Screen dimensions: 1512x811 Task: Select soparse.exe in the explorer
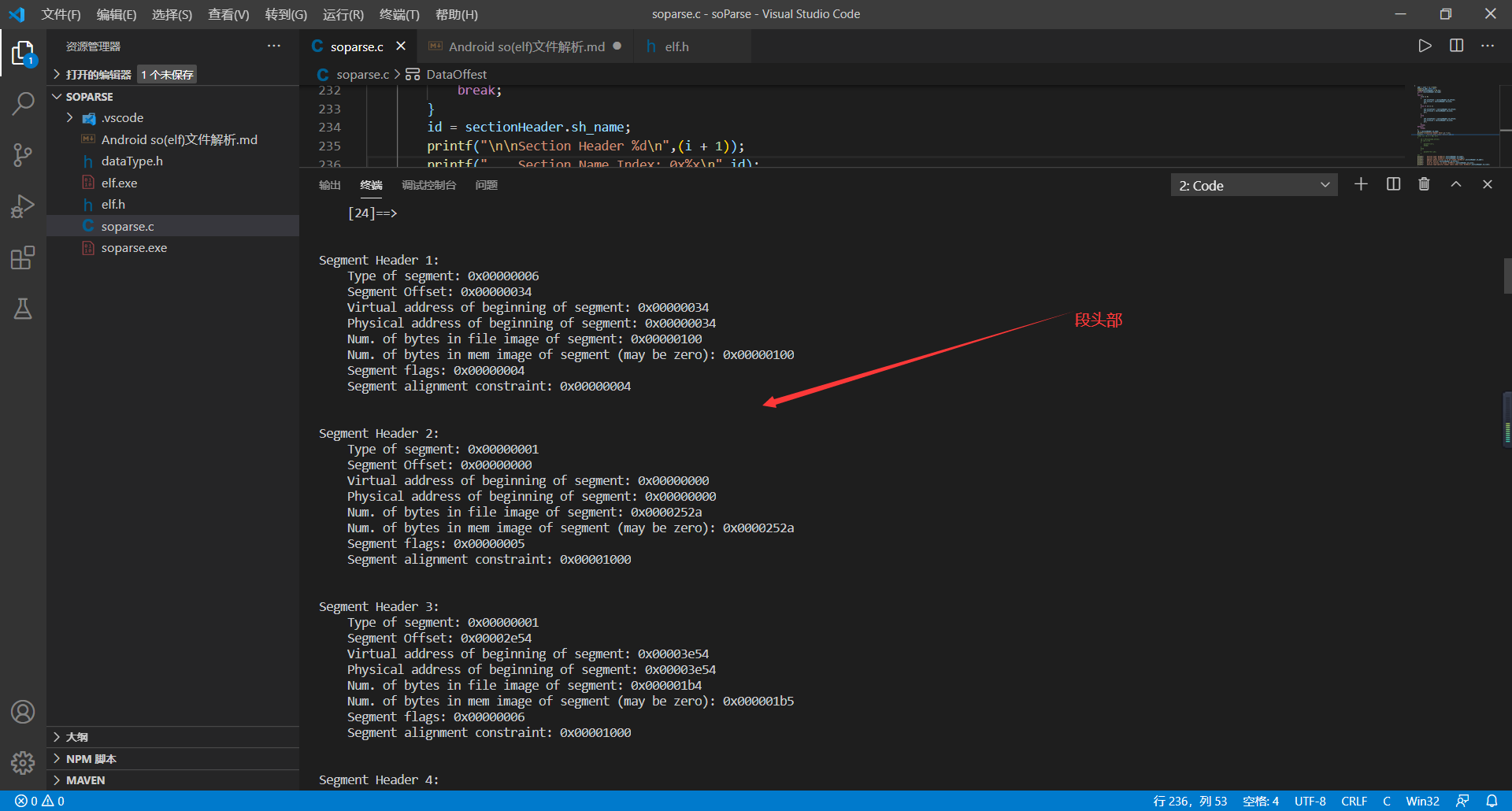173,247
